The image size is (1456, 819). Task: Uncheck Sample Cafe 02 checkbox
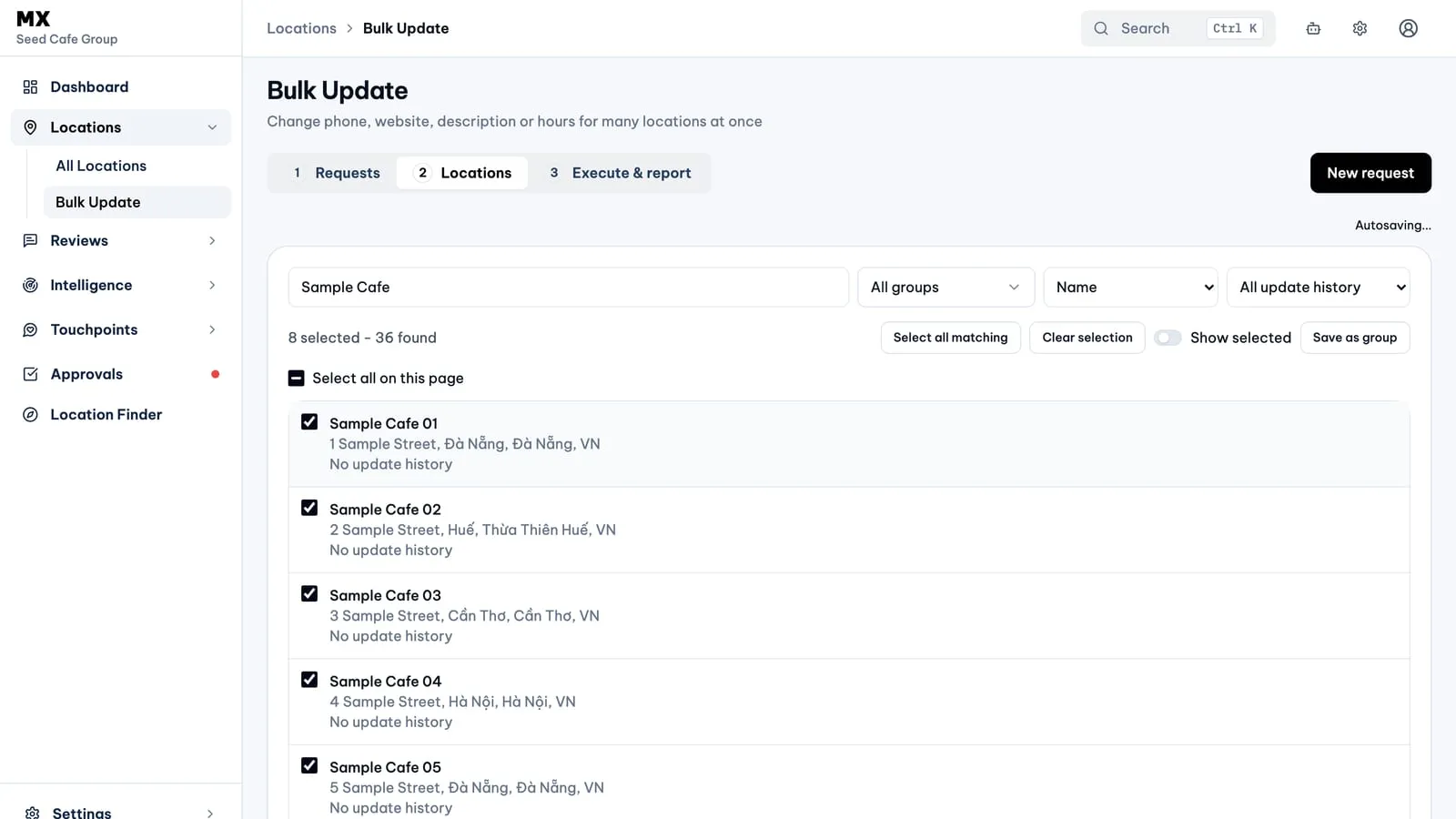(x=309, y=508)
